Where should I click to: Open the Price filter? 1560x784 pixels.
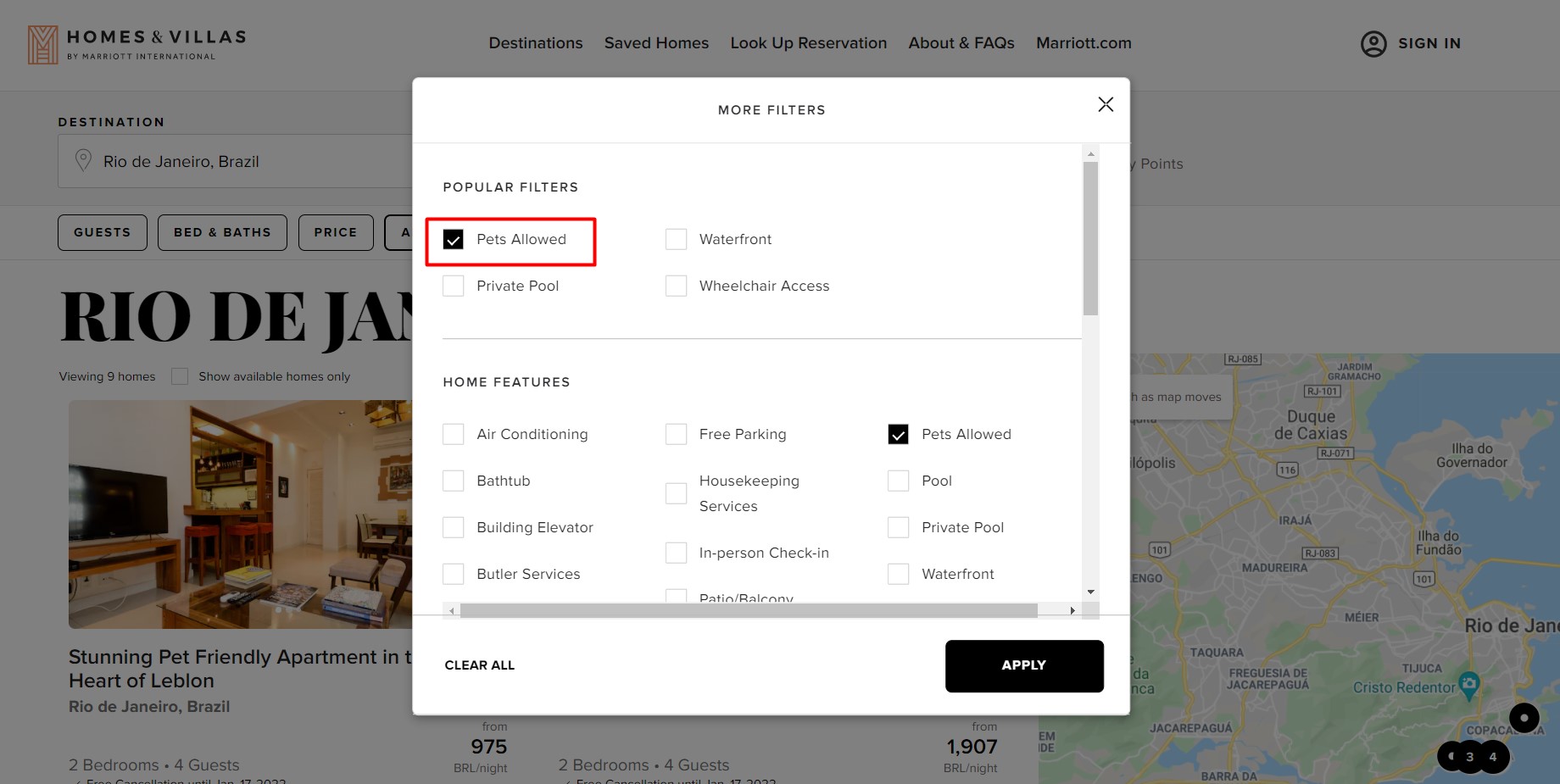coord(336,232)
